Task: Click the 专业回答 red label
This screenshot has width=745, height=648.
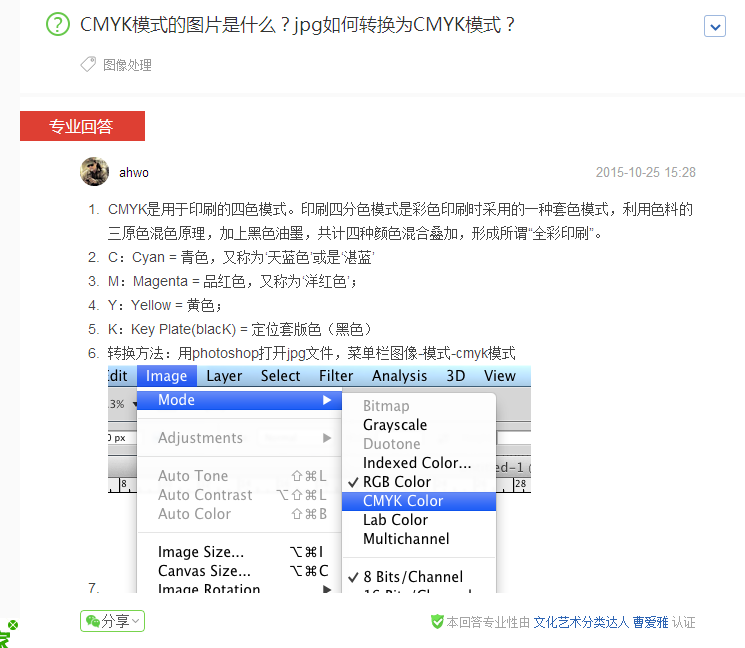Action: tap(82, 126)
